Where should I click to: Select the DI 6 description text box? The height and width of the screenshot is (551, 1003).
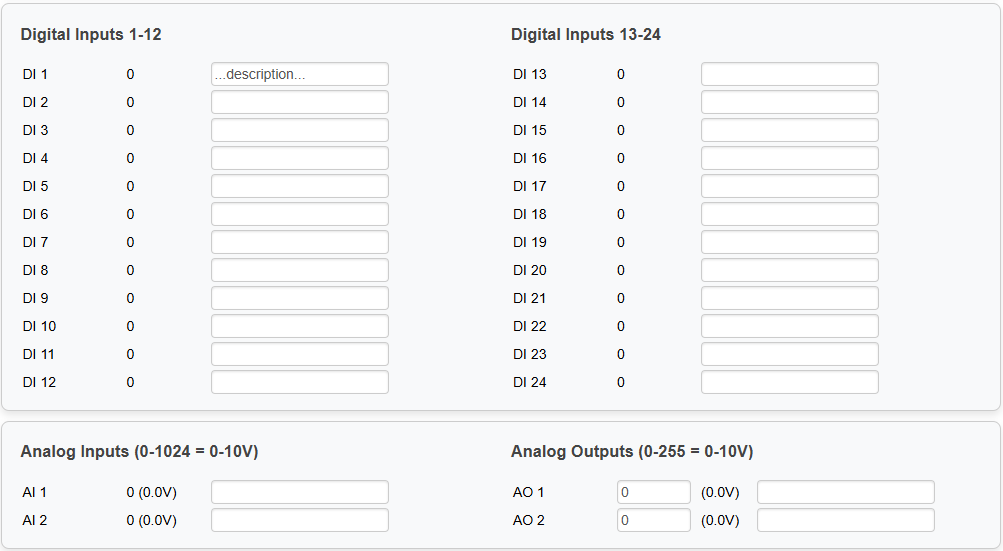(299, 214)
